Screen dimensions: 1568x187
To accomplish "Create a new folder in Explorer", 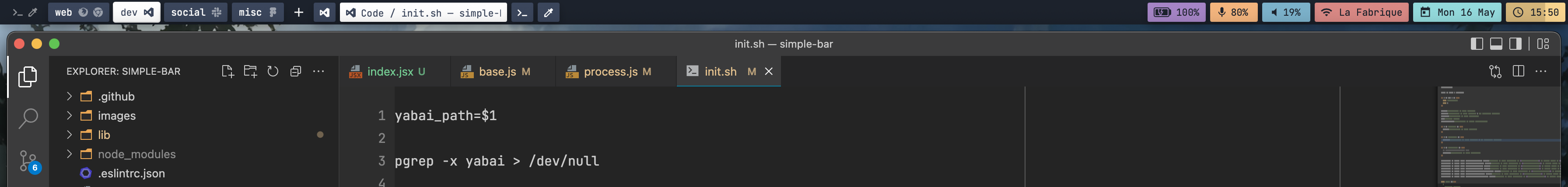I will pos(250,72).
